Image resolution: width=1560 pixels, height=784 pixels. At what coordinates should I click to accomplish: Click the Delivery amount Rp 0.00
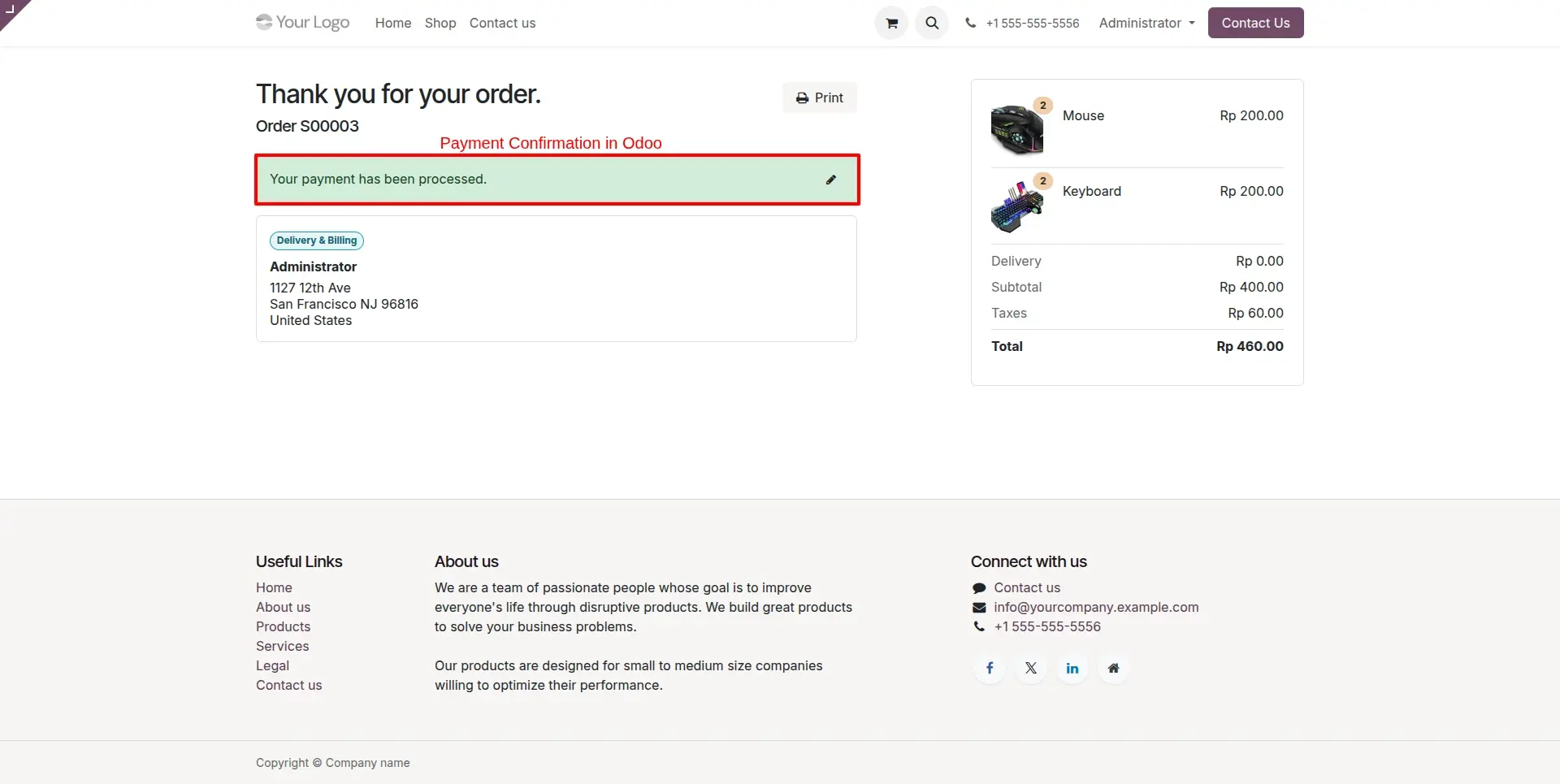pos(1259,261)
